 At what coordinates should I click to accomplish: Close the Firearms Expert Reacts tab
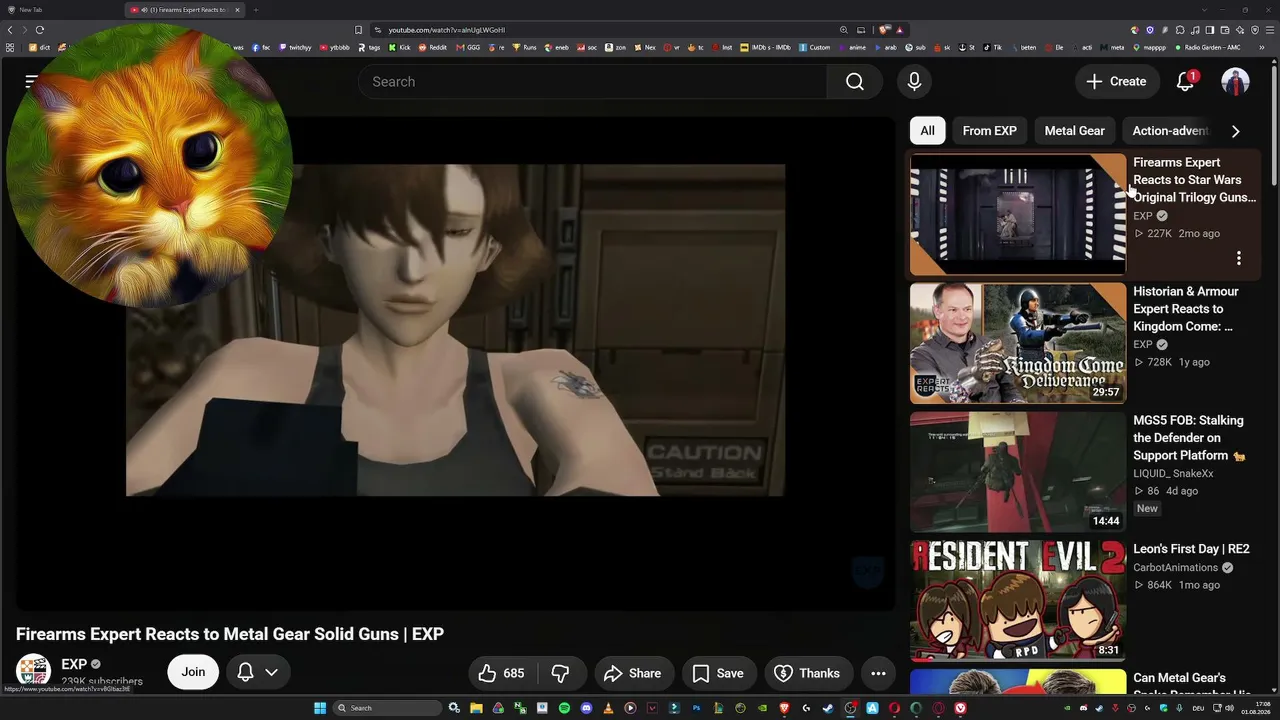coord(237,10)
